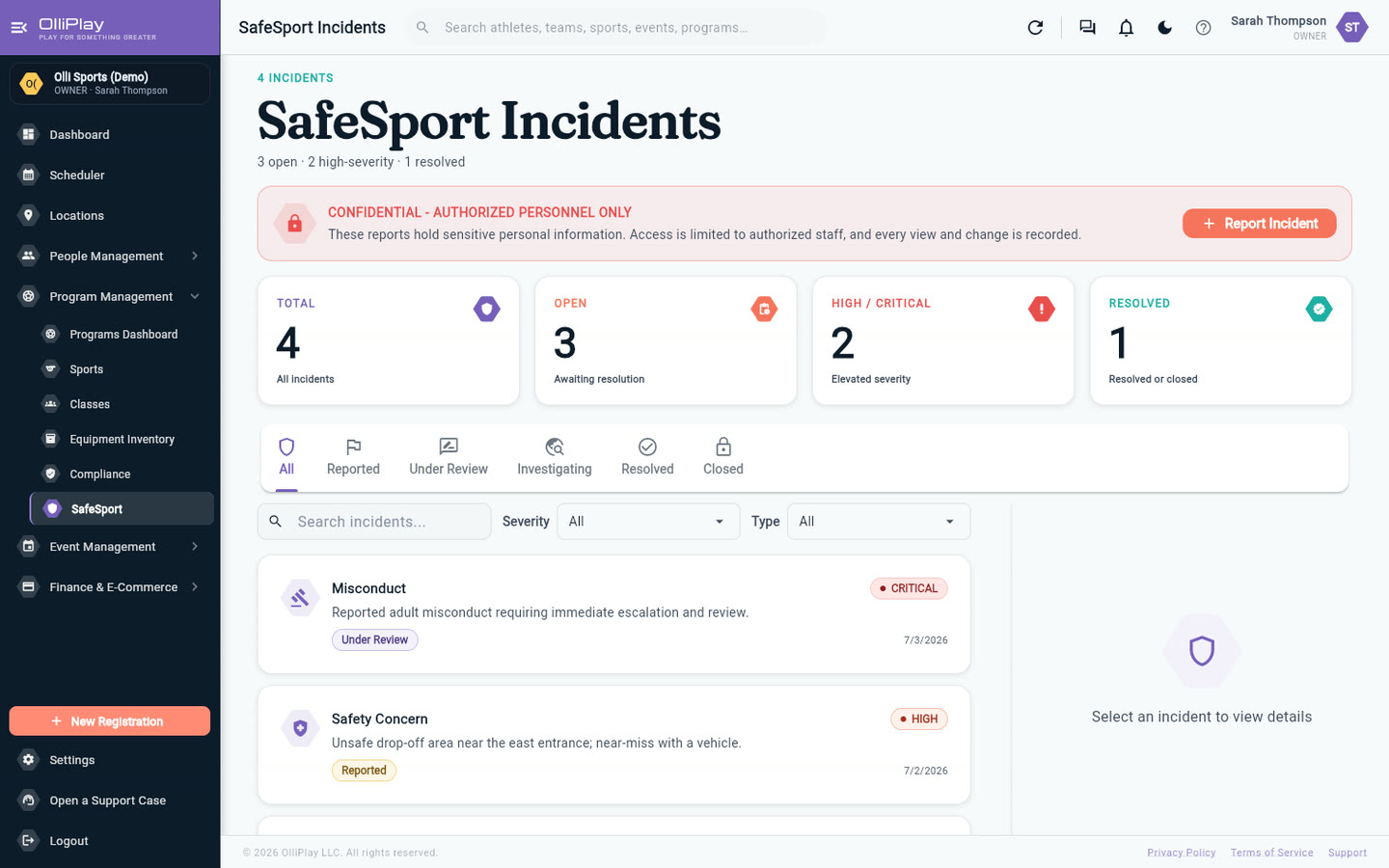Click the search magnifier in incidents search
Screen dimensions: 1389x868
point(275,521)
